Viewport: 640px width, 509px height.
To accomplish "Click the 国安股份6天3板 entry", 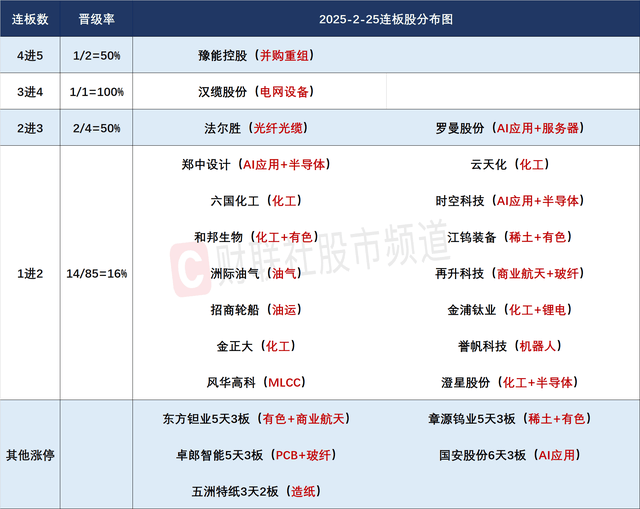I will tap(482, 455).
